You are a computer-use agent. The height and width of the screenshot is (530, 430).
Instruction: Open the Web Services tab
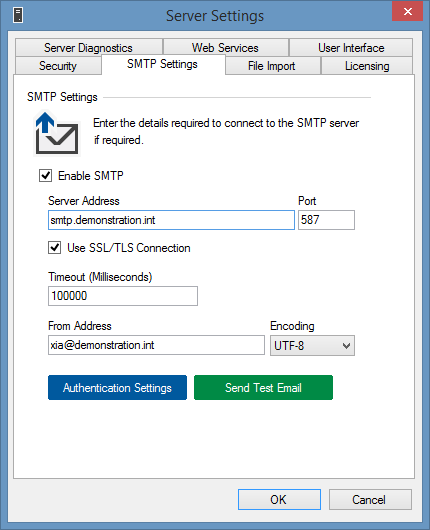tap(225, 48)
